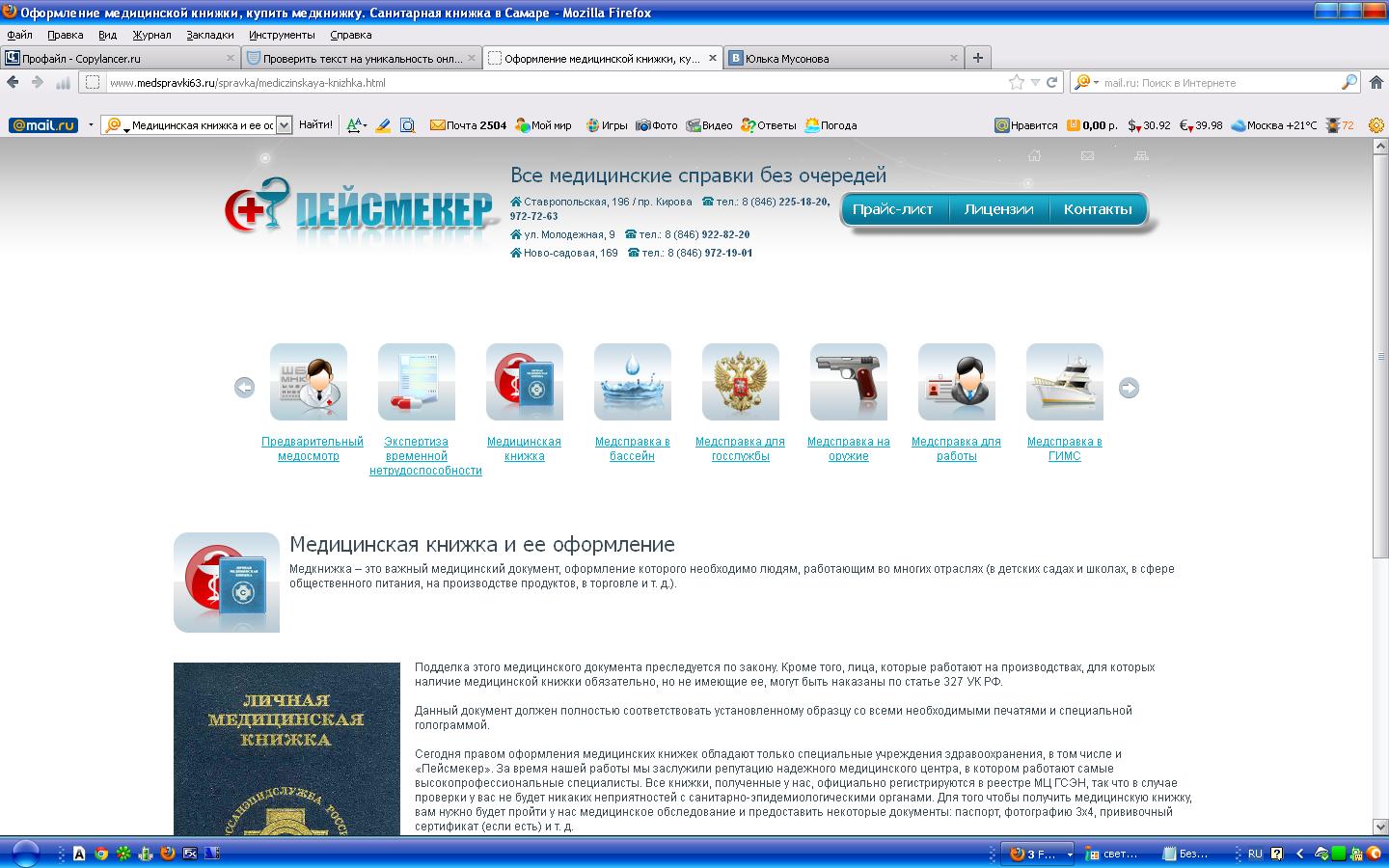Open the Инструменты menu

(x=282, y=35)
